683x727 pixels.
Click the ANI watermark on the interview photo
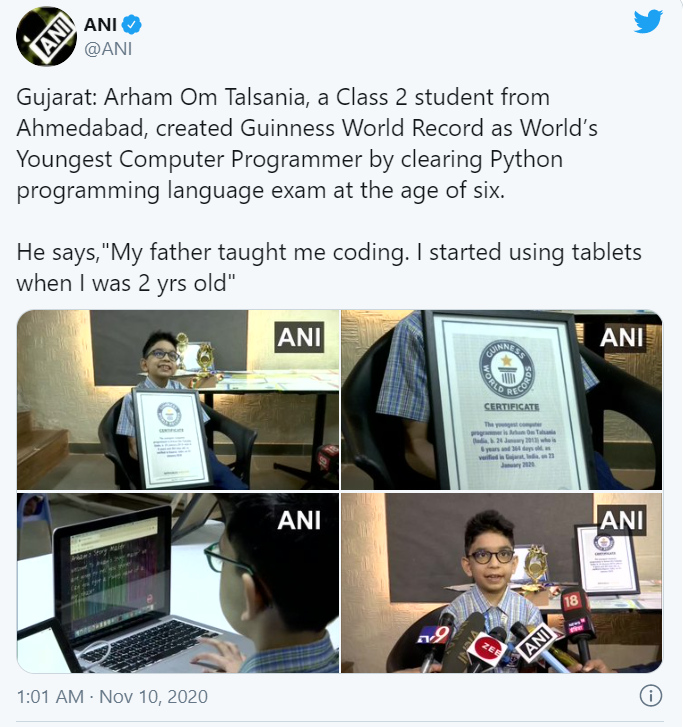pos(621,520)
